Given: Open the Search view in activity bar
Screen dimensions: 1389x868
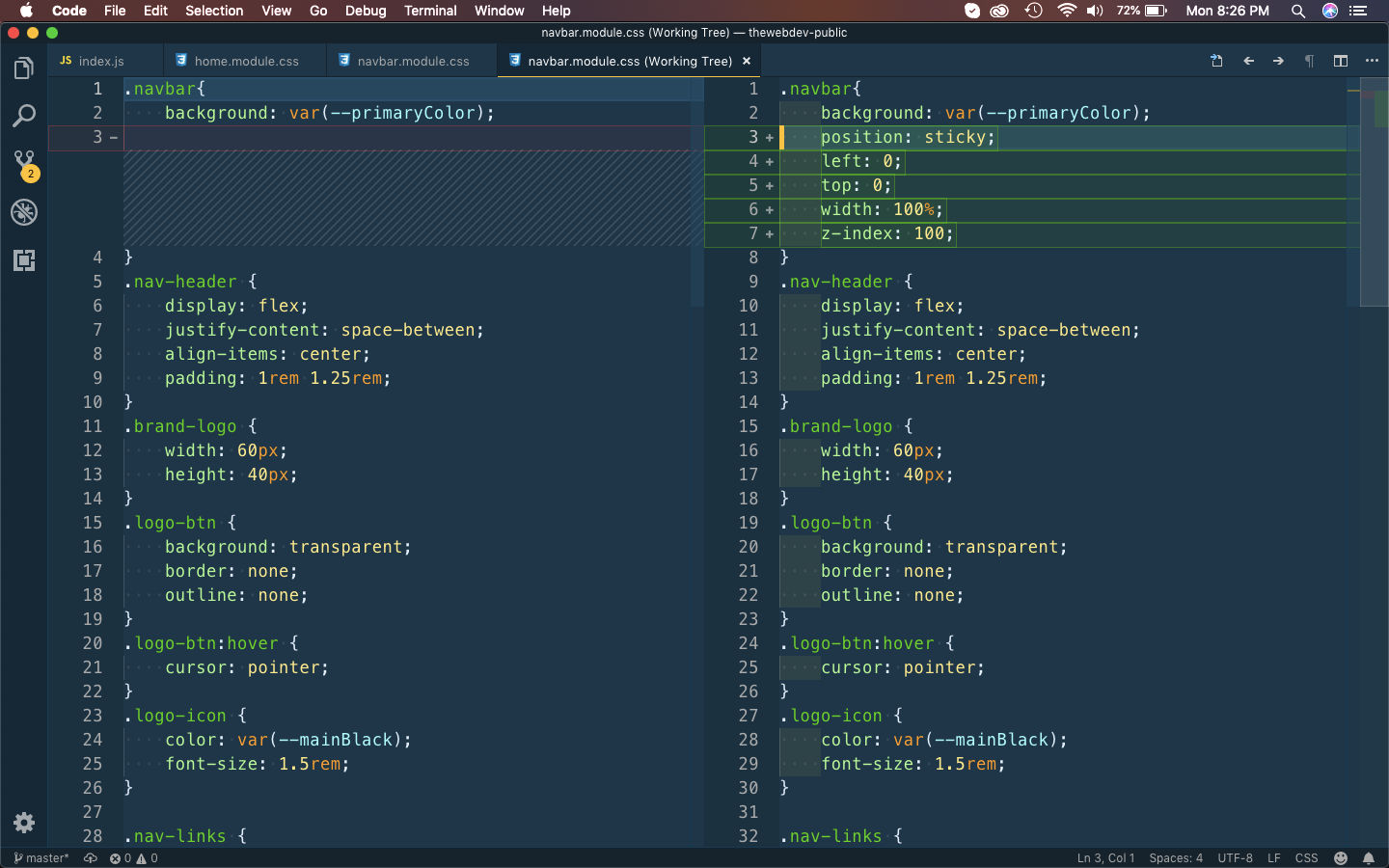Looking at the screenshot, I should pos(24,116).
